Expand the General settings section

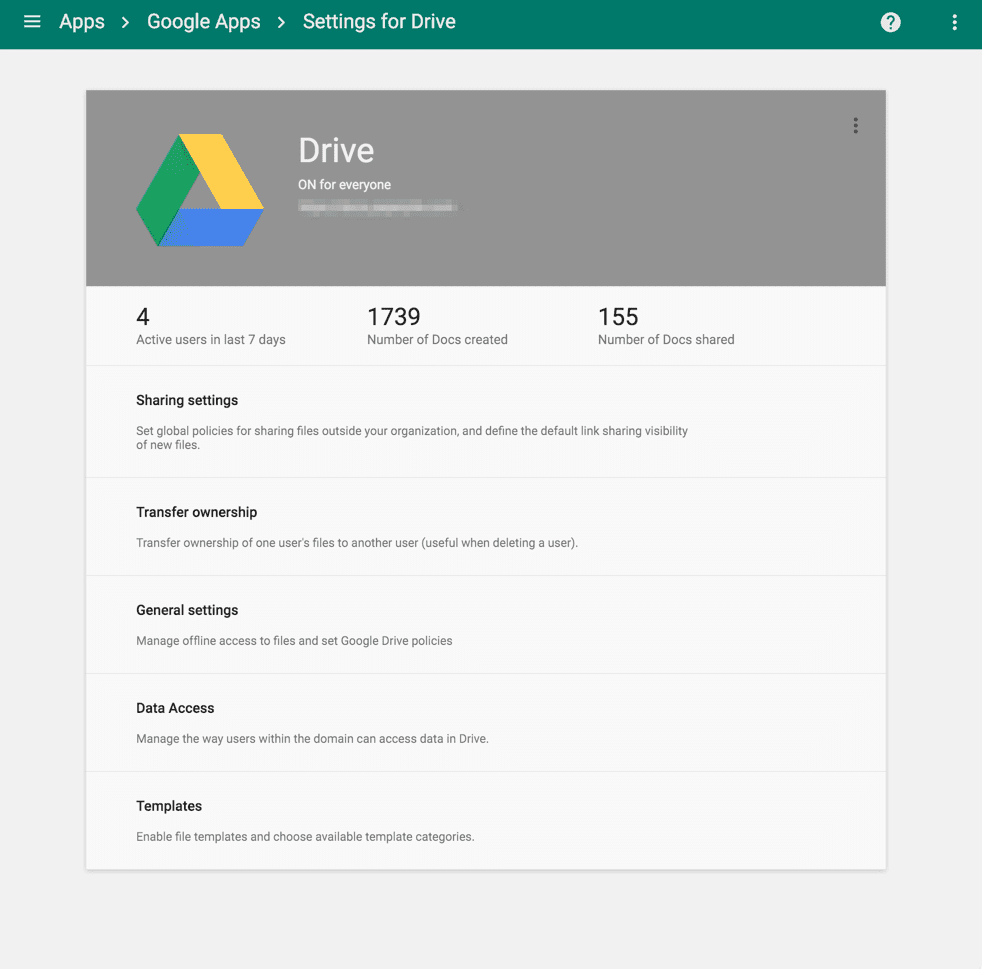coord(187,610)
